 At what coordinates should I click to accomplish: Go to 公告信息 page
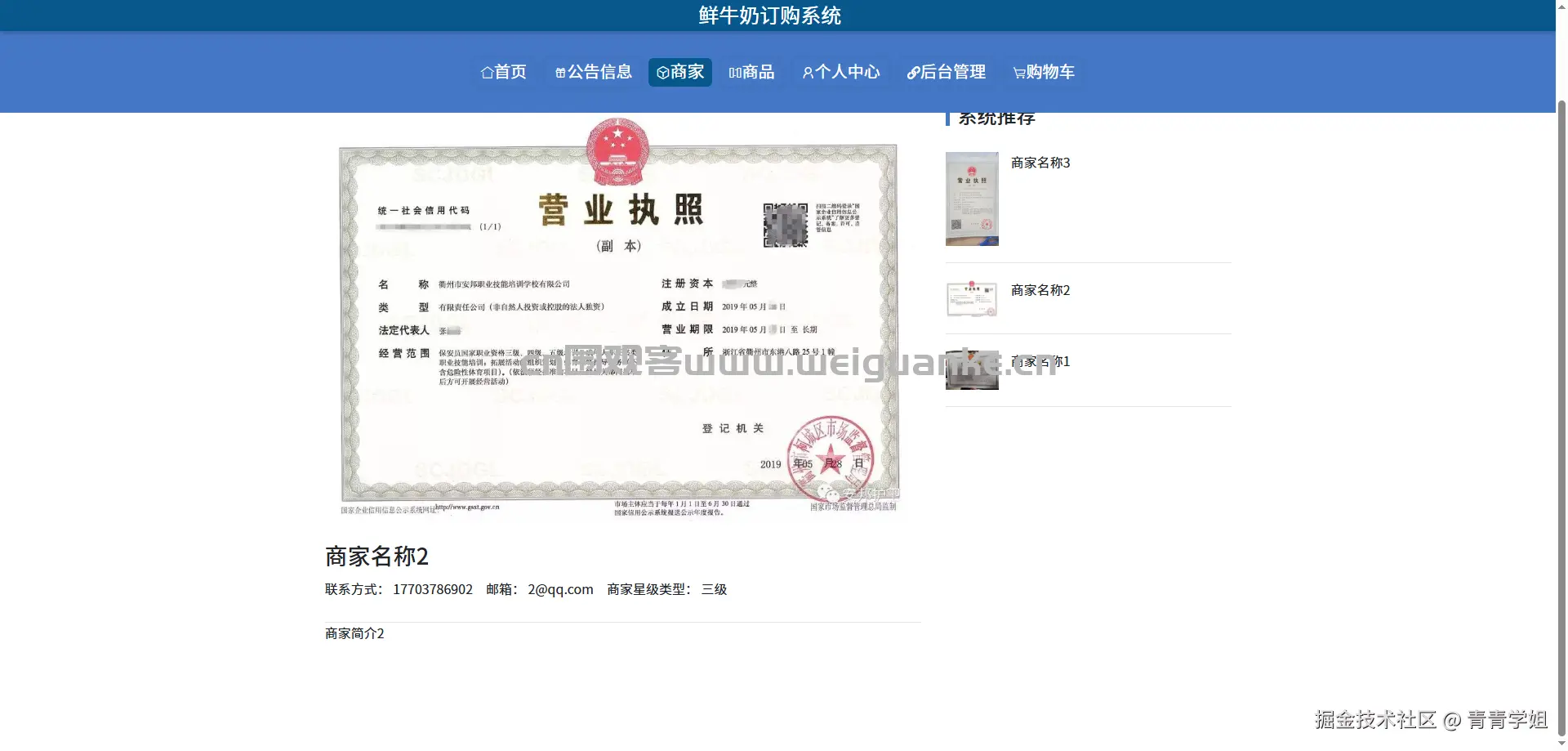click(x=594, y=72)
